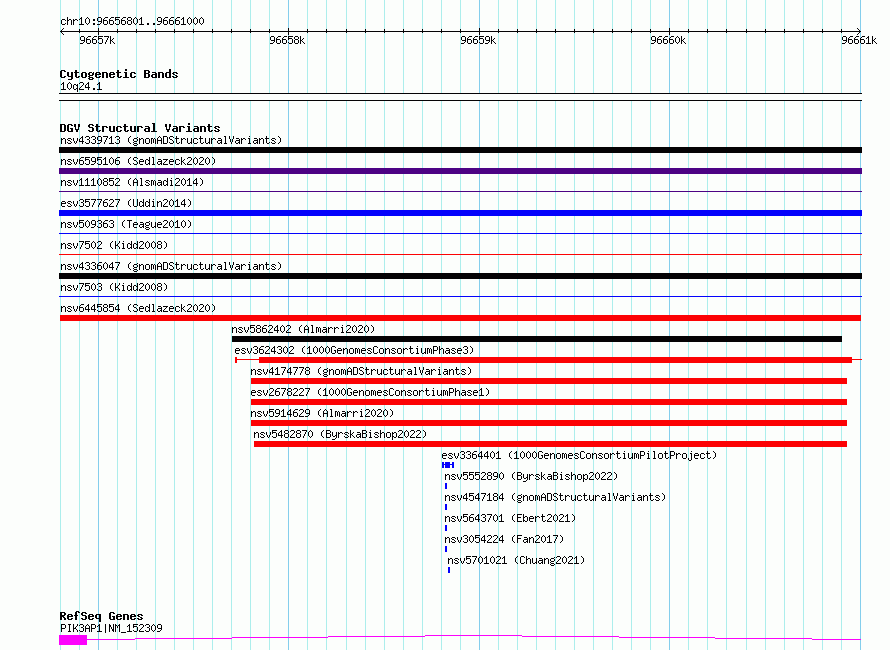Screen dimensions: 890x650
Task: Click the purple bar under nsv6595106
Action: (460, 171)
